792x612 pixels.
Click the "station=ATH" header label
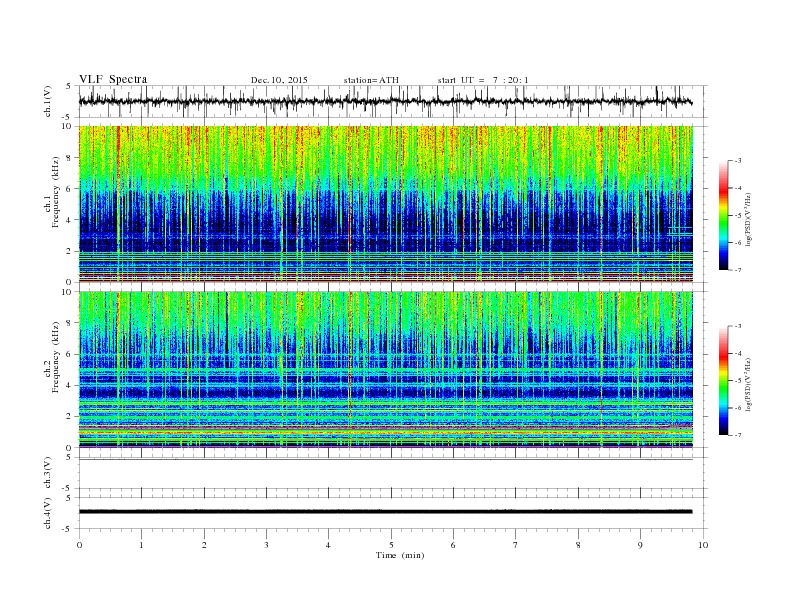(371, 80)
